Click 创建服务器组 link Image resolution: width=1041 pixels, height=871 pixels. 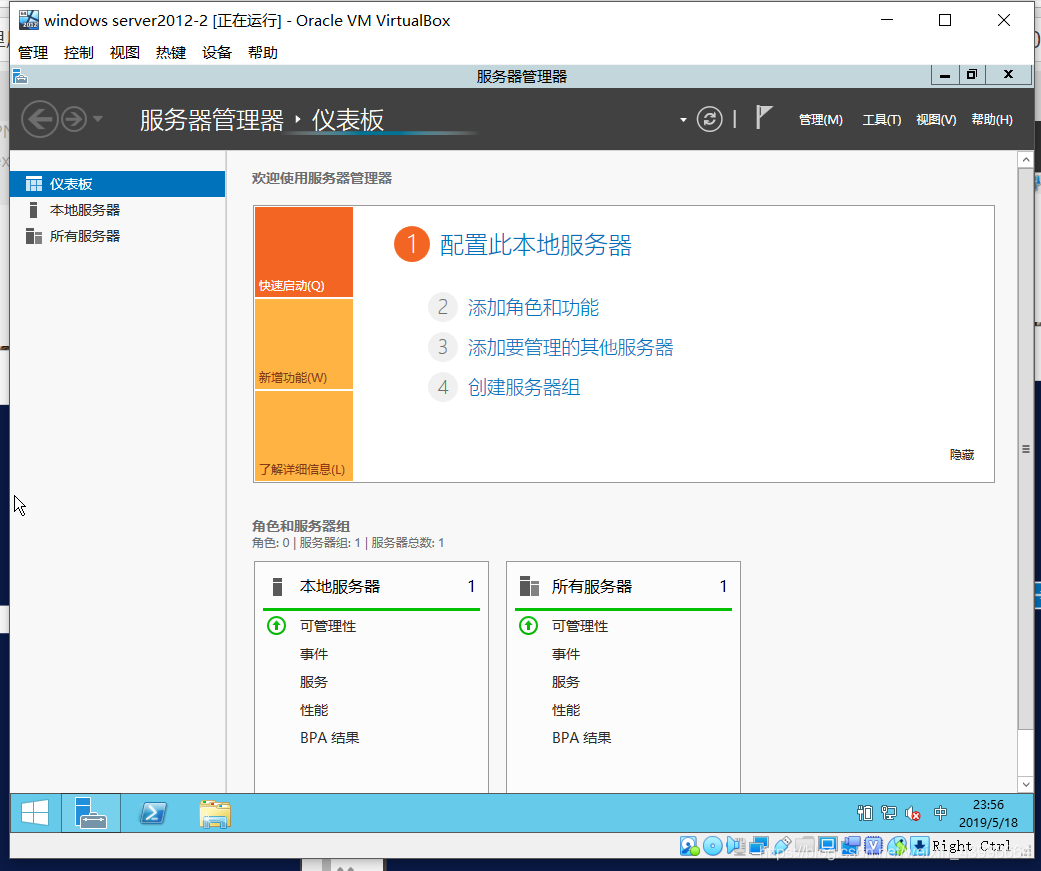[x=524, y=387]
